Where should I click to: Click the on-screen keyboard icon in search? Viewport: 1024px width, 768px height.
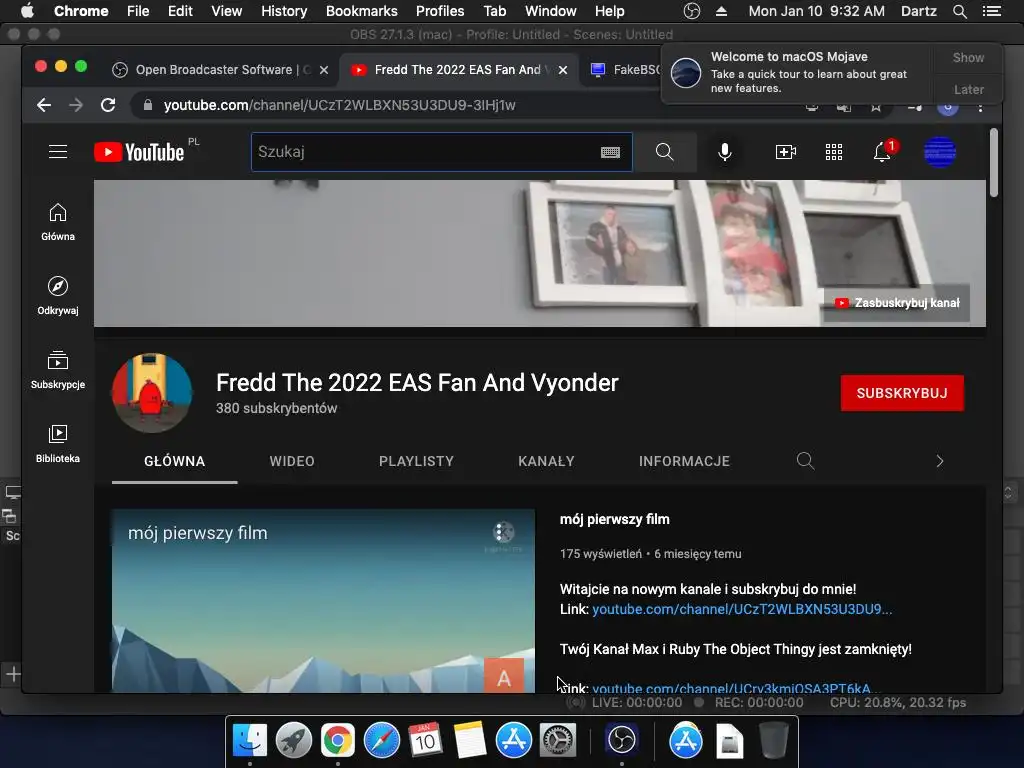point(610,152)
